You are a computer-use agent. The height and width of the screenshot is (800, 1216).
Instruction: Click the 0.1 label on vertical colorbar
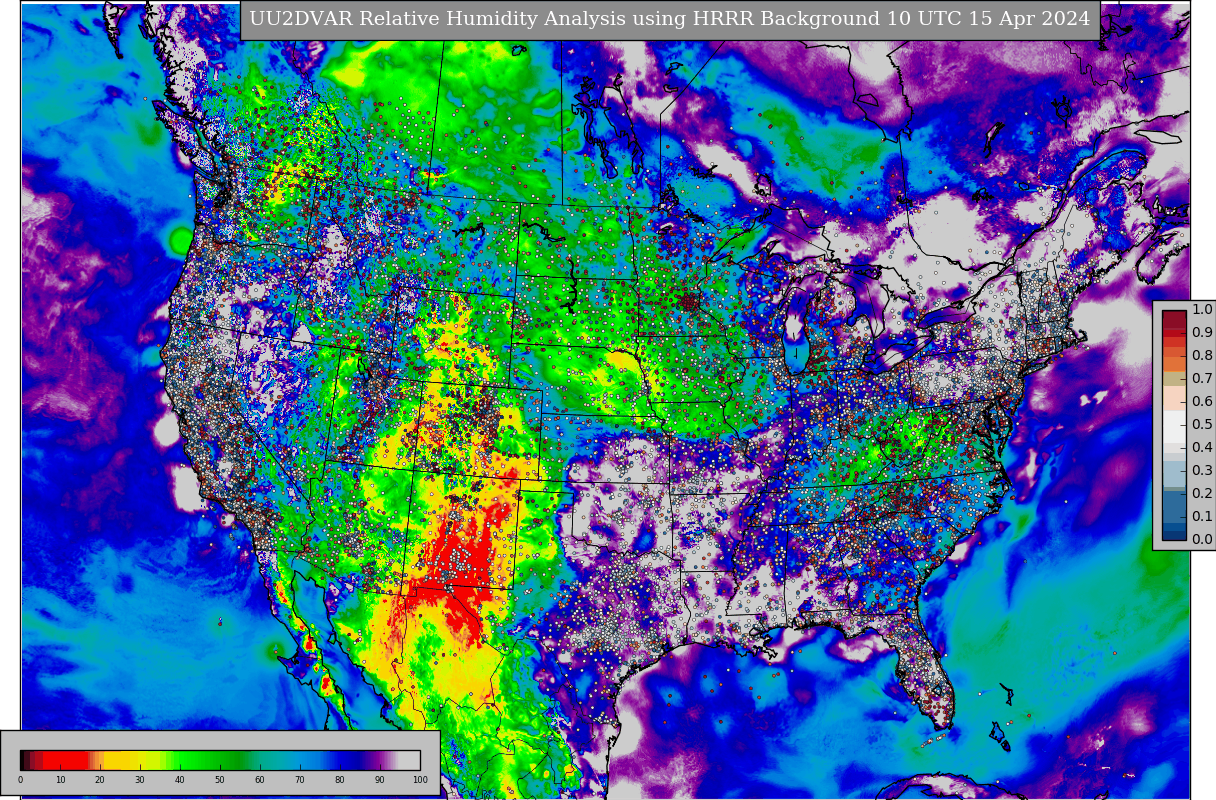tap(1202, 516)
